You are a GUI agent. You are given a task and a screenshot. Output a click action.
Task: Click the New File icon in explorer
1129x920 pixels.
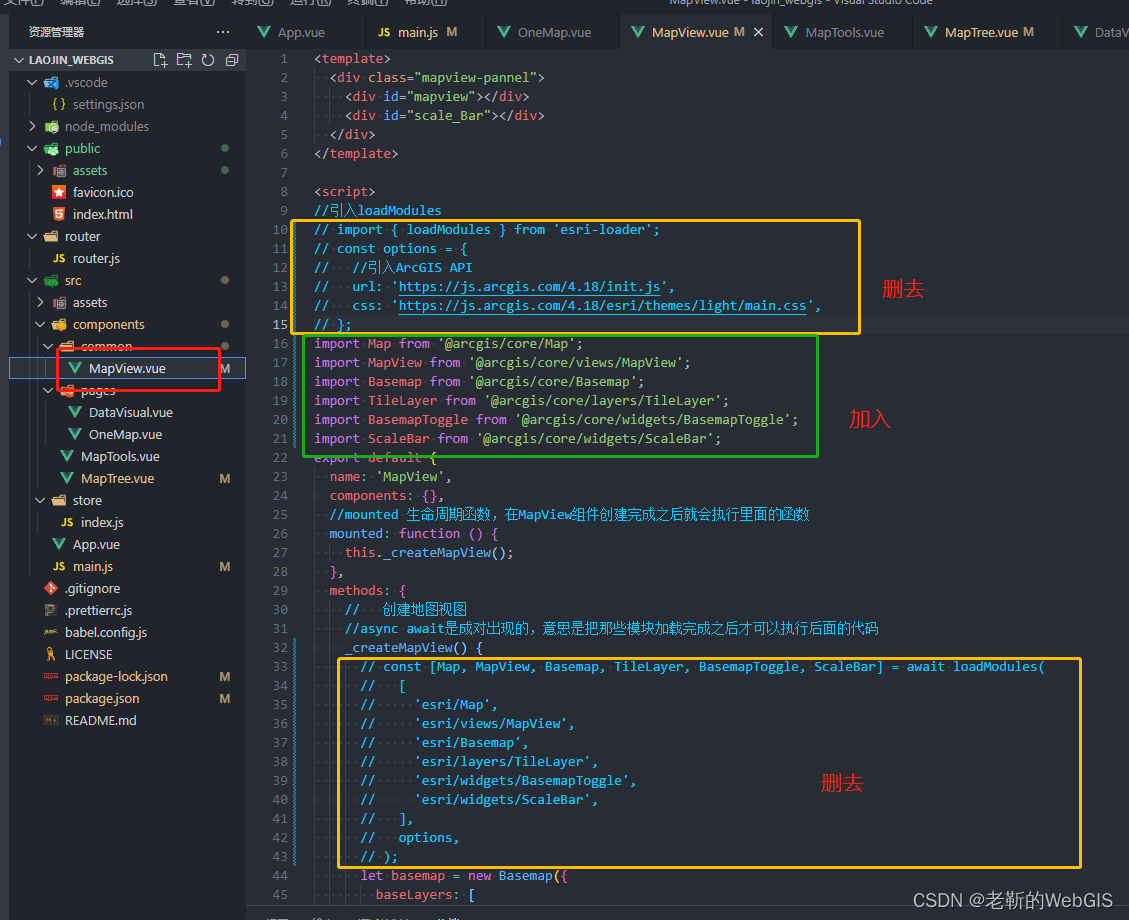160,60
